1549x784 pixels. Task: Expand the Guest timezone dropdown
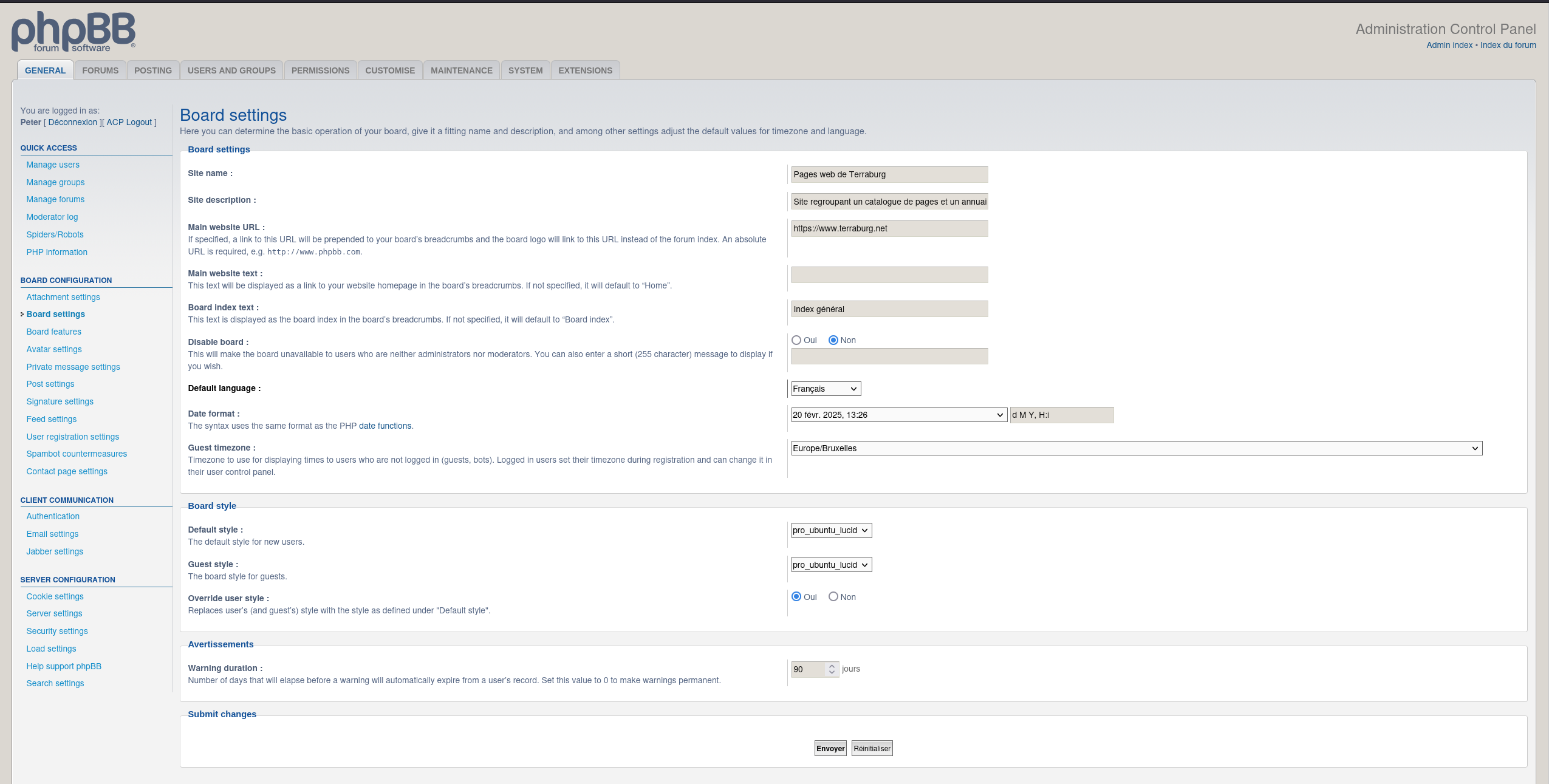coord(1136,448)
